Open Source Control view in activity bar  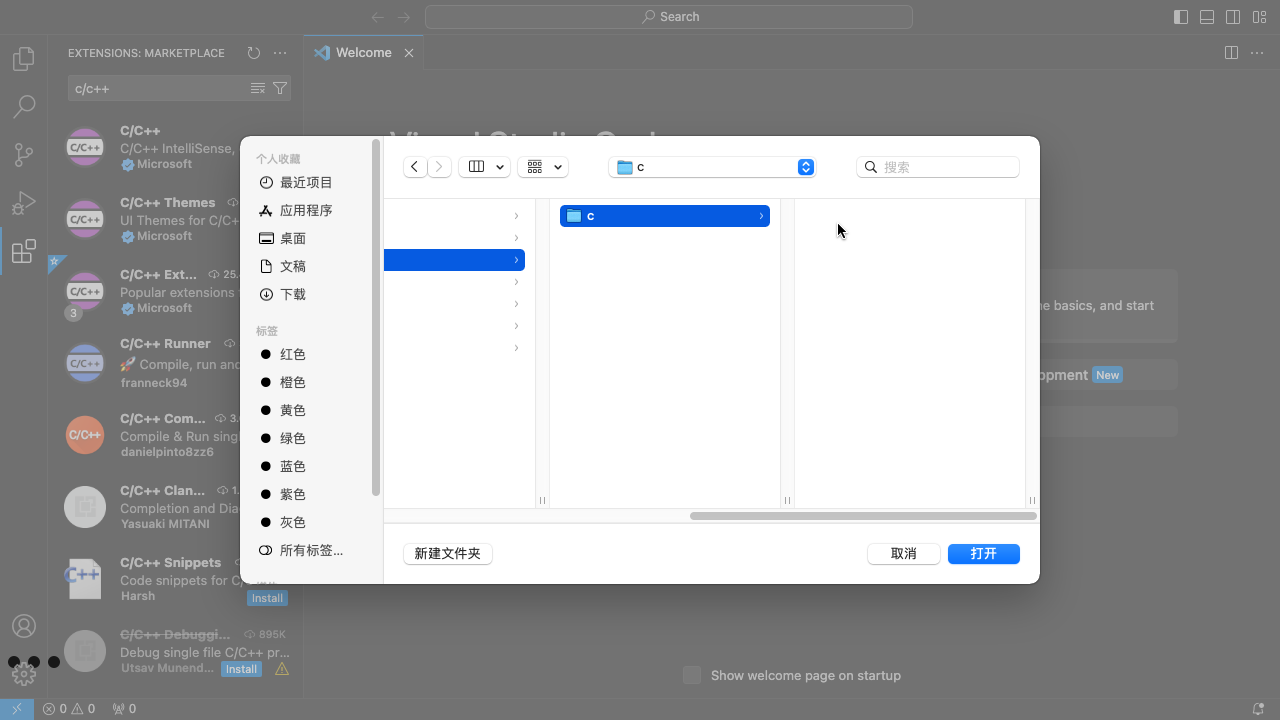point(24,154)
